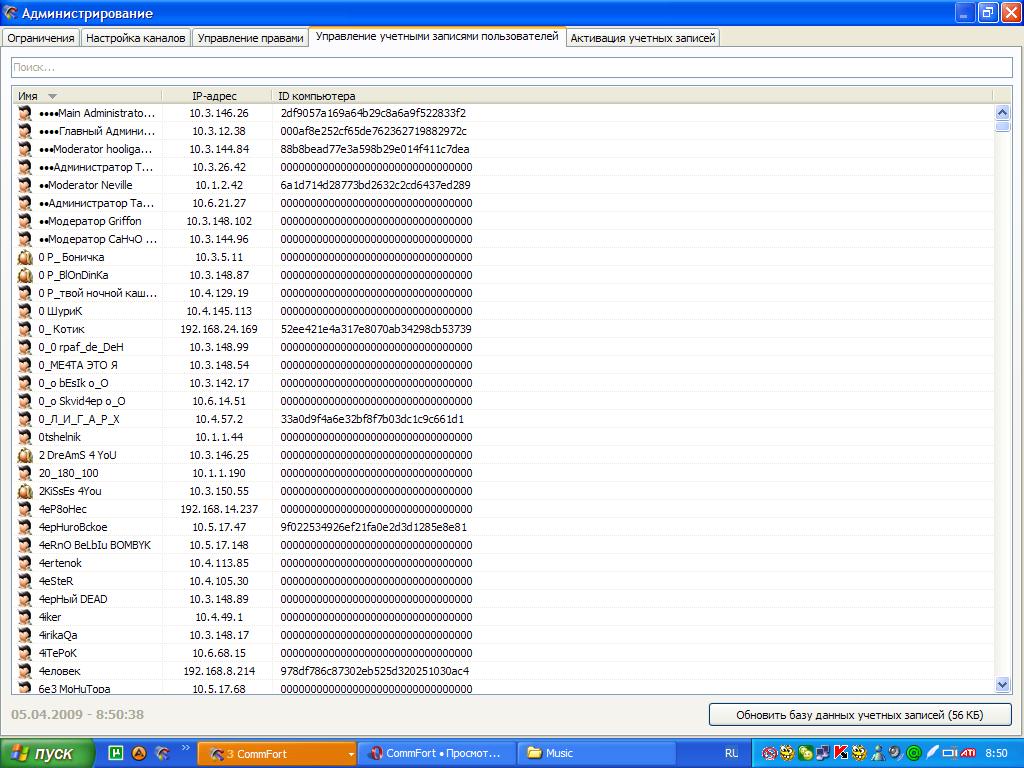The width and height of the screenshot is (1024, 768).
Task: Click avatar icon of 2 DreAmS 4 YoU
Action: pos(26,455)
